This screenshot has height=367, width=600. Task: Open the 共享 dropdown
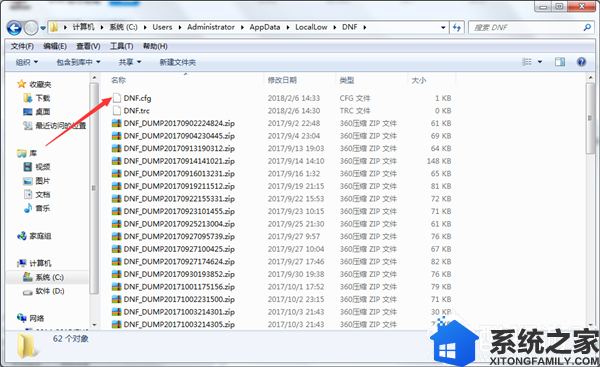click(130, 62)
